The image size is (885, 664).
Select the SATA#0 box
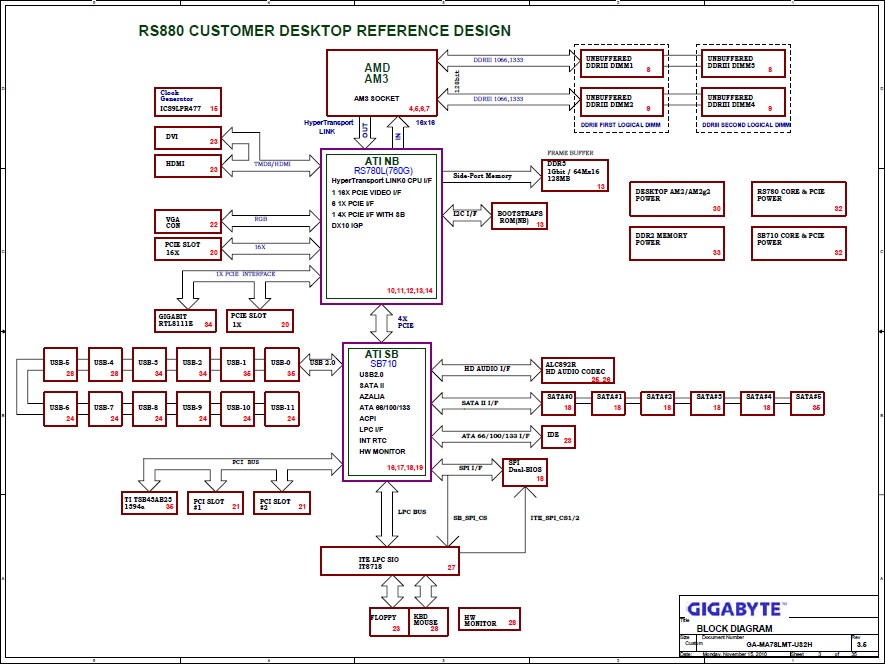(x=563, y=402)
